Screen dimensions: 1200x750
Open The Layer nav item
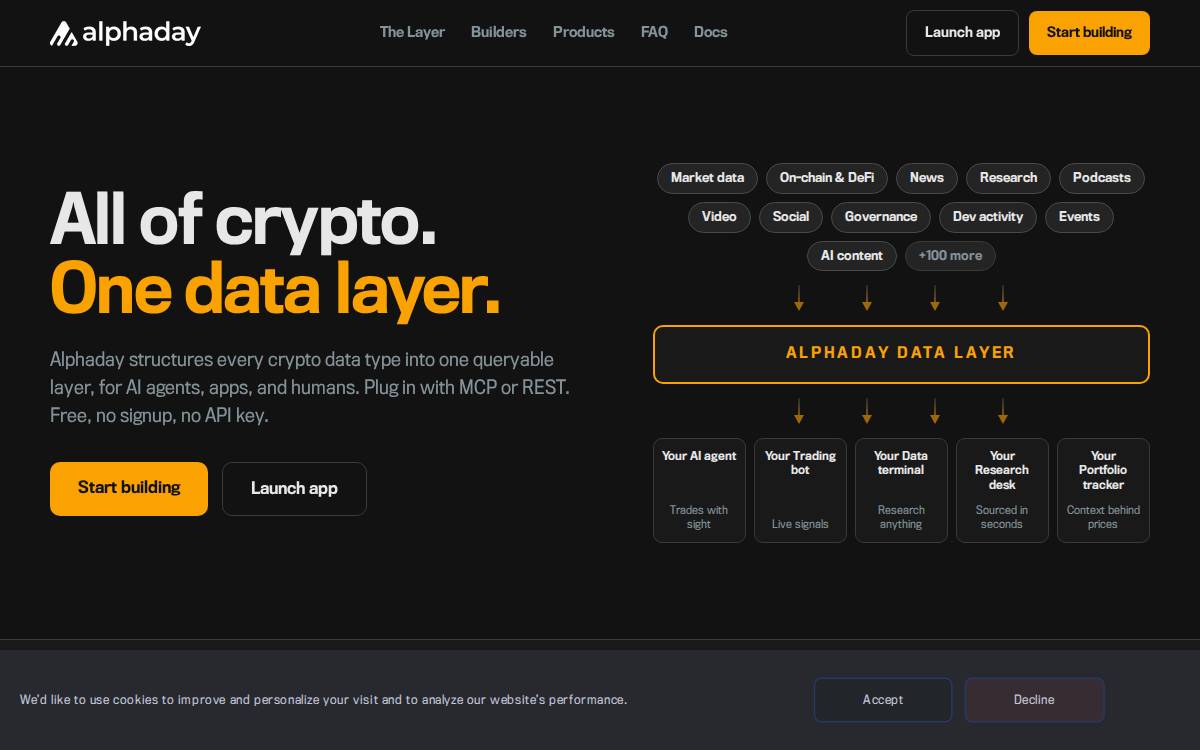[x=412, y=32]
